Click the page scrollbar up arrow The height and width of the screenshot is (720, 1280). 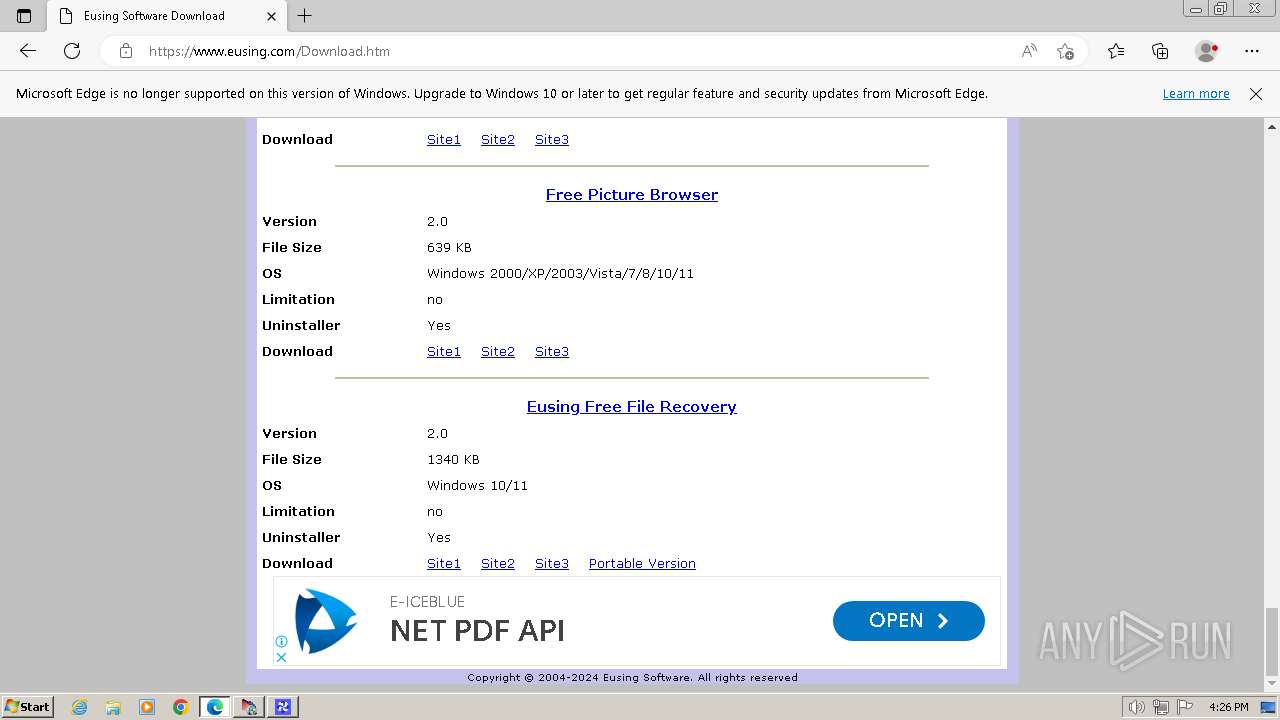pyautogui.click(x=1272, y=127)
